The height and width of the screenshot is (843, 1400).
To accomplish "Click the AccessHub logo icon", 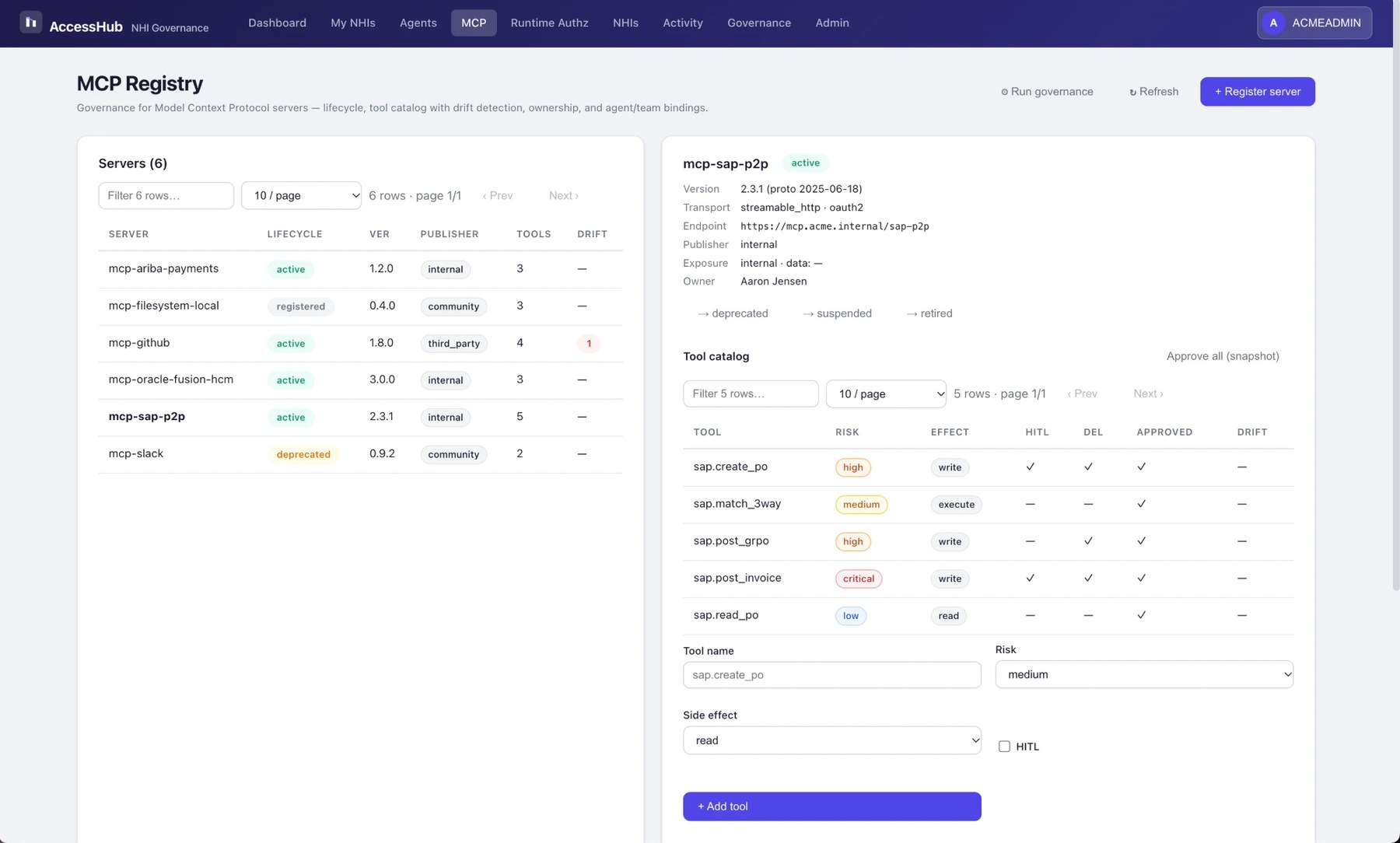I will pyautogui.click(x=30, y=23).
